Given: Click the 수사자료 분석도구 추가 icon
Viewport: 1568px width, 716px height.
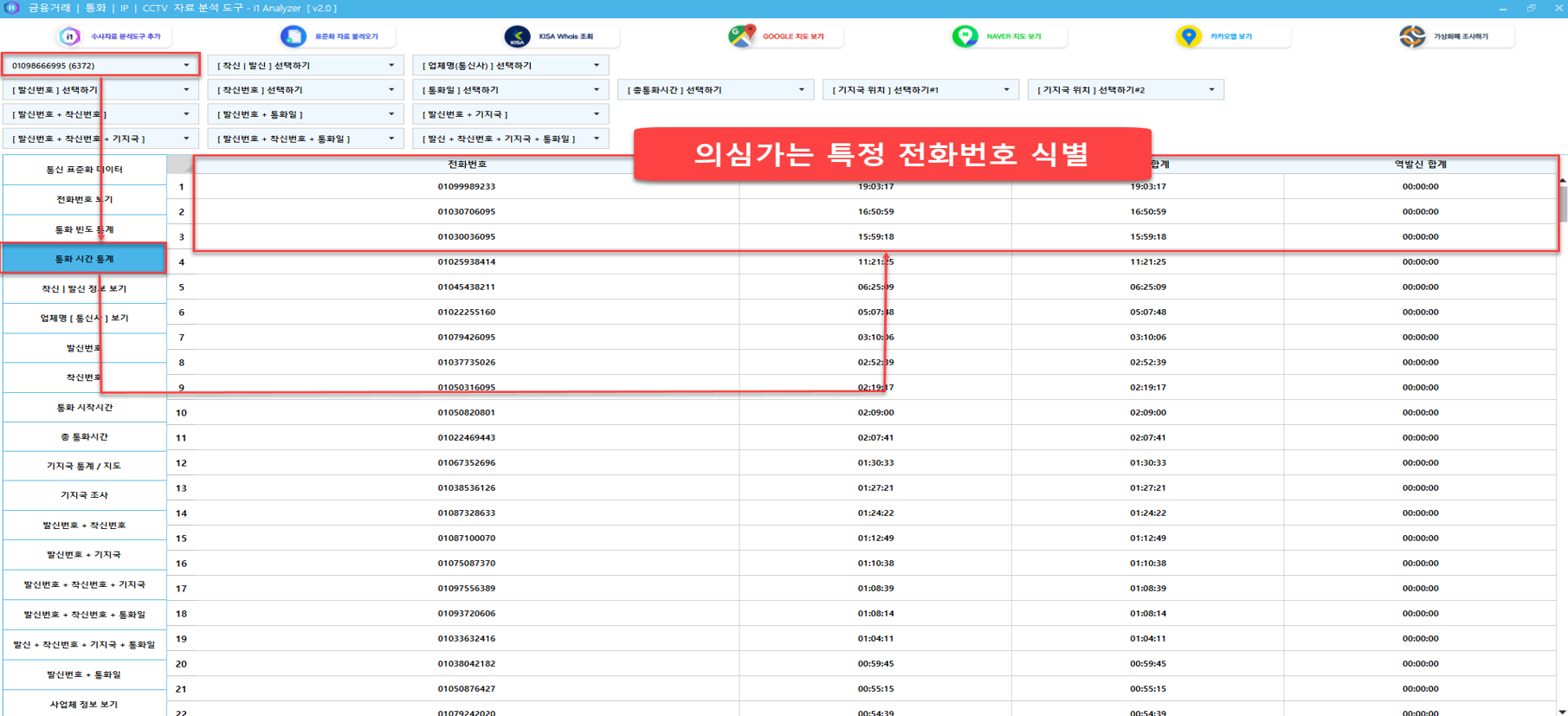Looking at the screenshot, I should [70, 36].
